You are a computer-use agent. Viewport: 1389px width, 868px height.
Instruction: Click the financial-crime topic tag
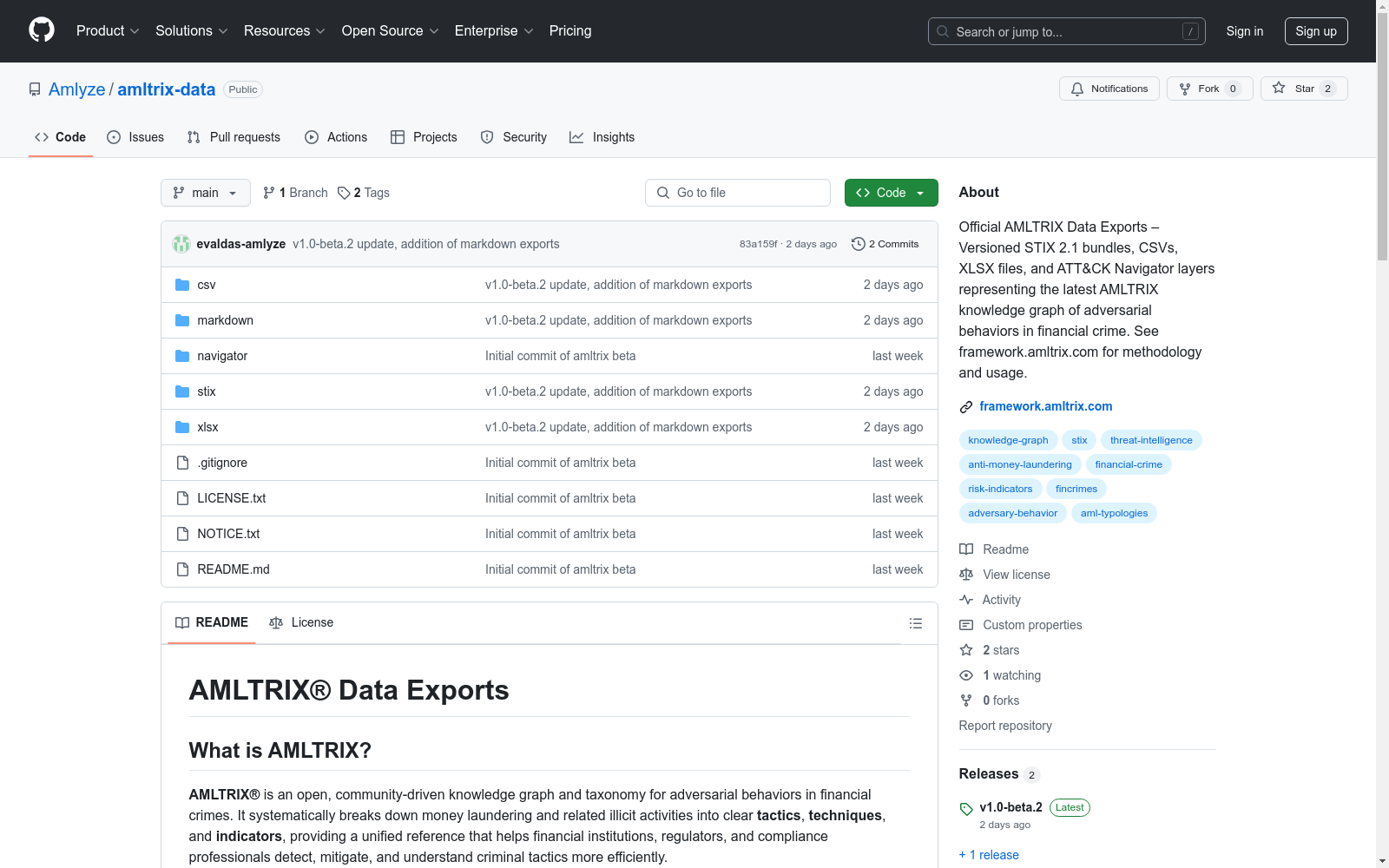(x=1129, y=464)
